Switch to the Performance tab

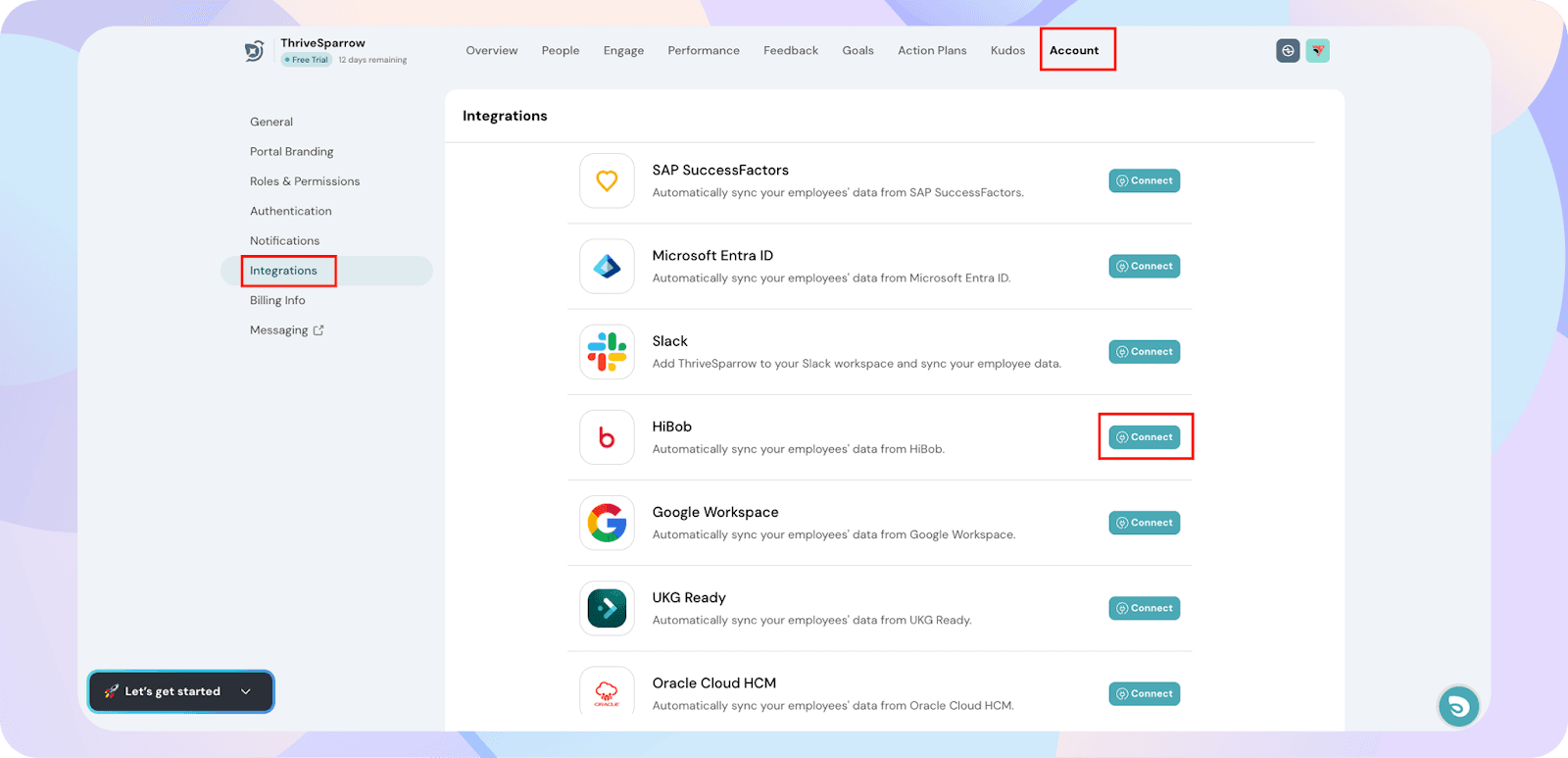[704, 51]
